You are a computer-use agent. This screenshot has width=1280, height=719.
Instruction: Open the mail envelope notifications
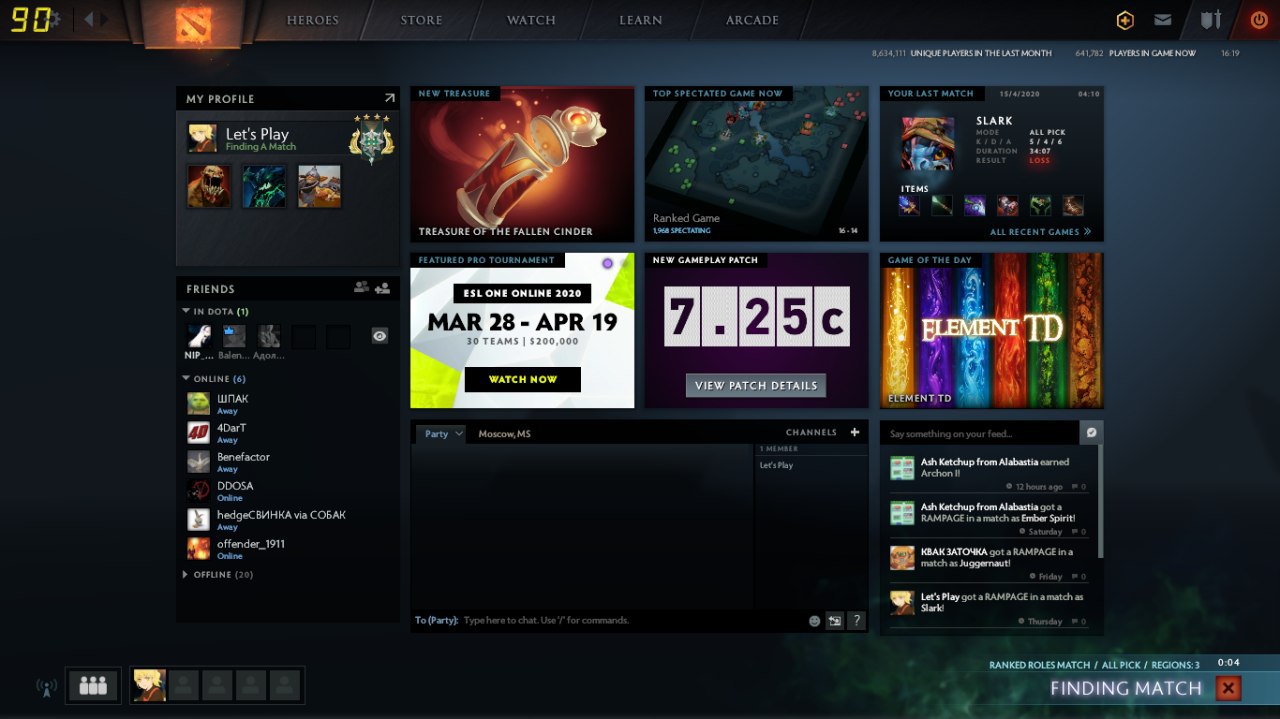(1162, 20)
